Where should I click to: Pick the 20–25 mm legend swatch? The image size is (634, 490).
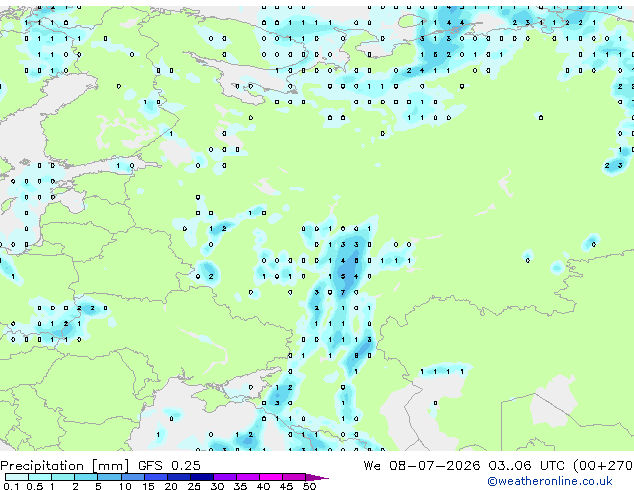(x=178, y=477)
